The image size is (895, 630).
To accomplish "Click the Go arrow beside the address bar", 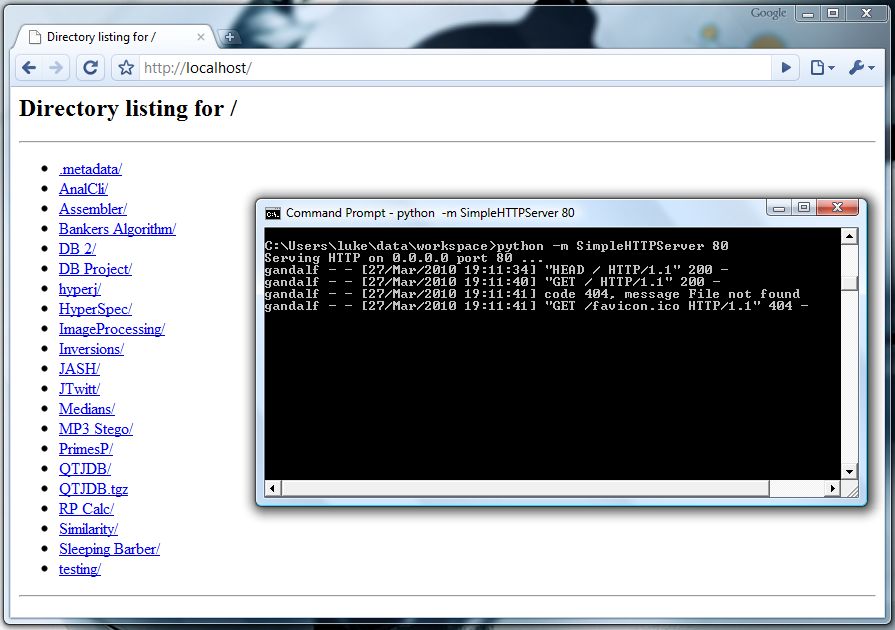I will pos(786,68).
